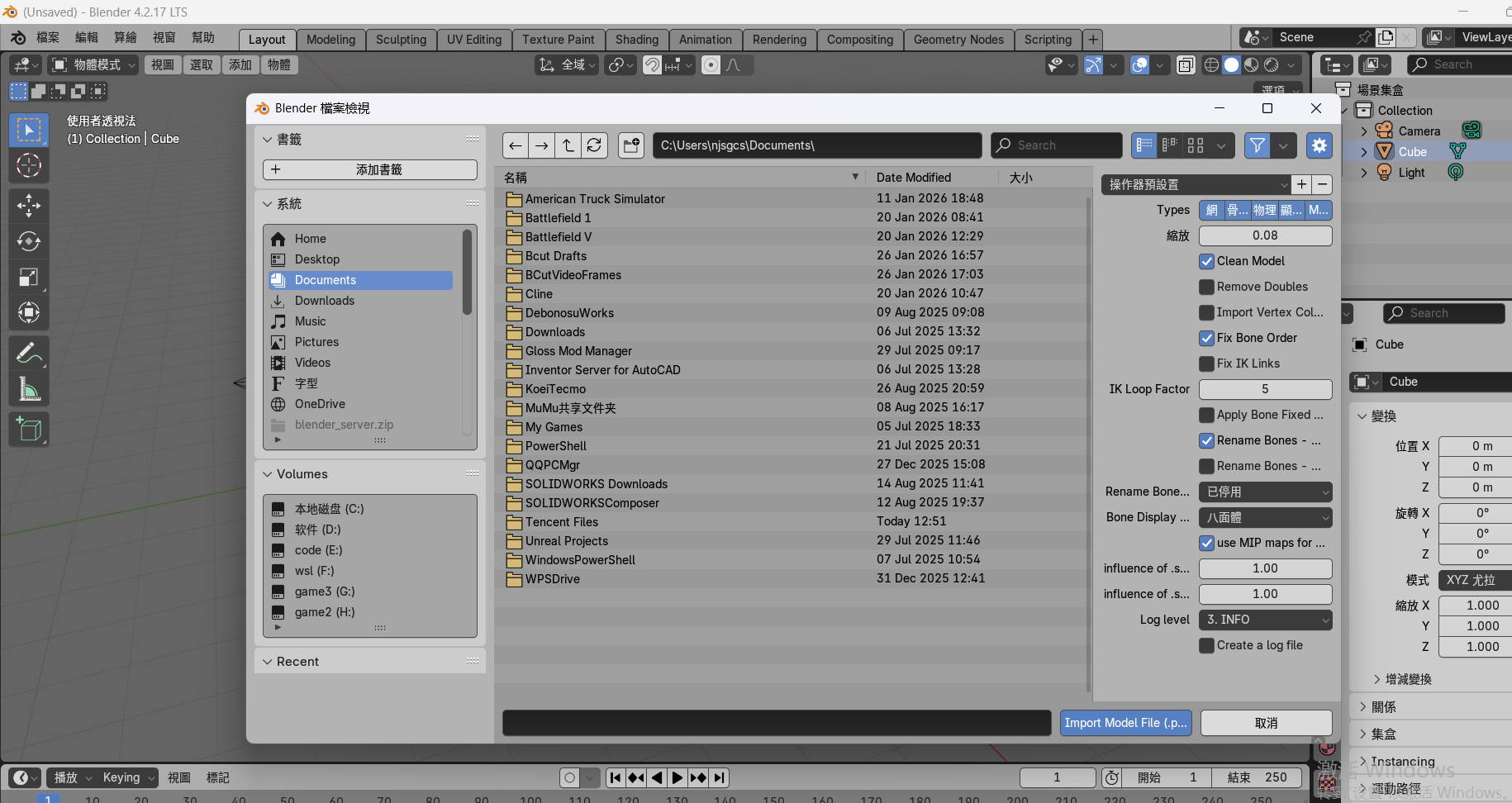Viewport: 1512px width, 803px height.
Task: Toggle the Fix Bone Order checkbox
Action: click(x=1207, y=339)
